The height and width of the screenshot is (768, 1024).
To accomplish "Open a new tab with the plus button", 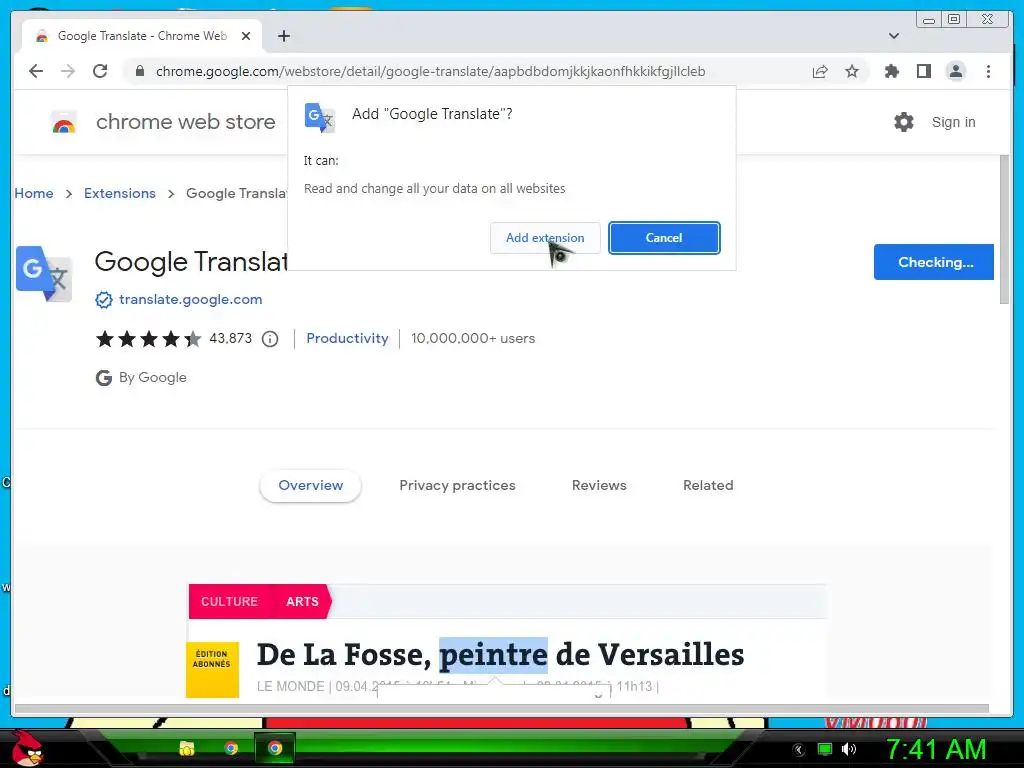I will pos(283,36).
